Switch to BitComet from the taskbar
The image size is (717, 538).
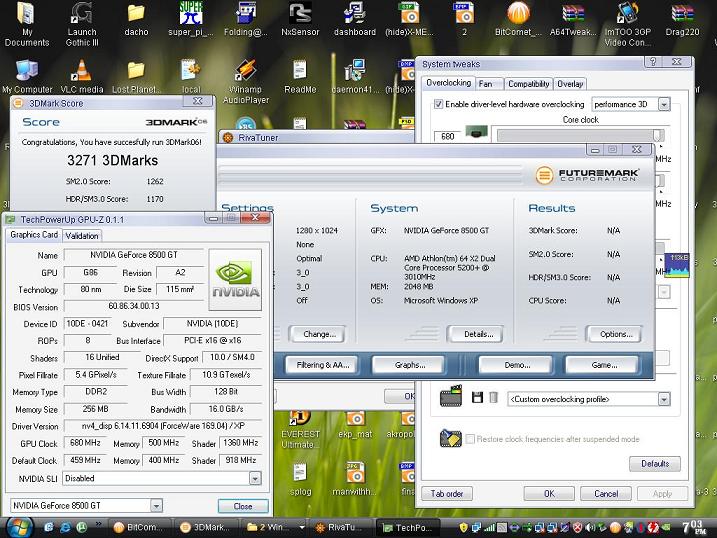click(x=139, y=527)
